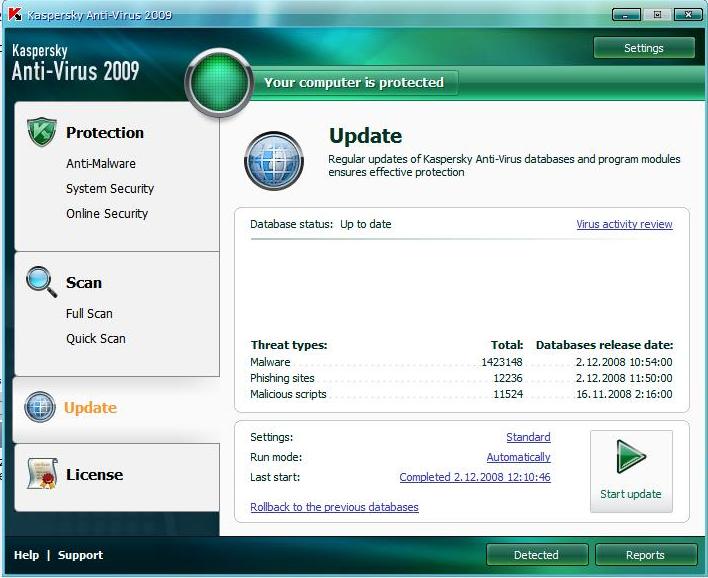This screenshot has width=708, height=578.
Task: Open the Reports button
Action: pyautogui.click(x=646, y=555)
